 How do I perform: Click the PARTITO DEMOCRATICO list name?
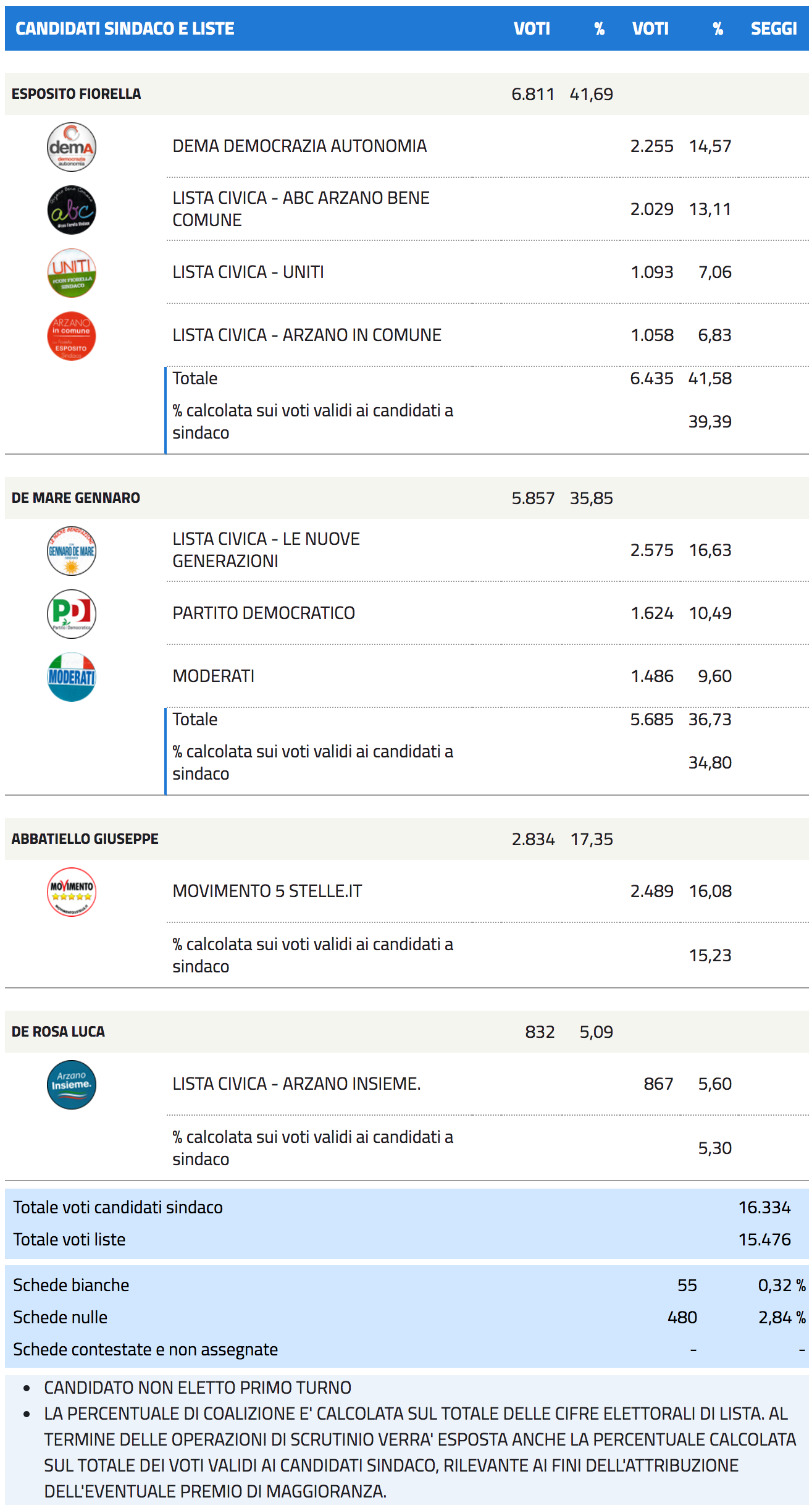264,613
